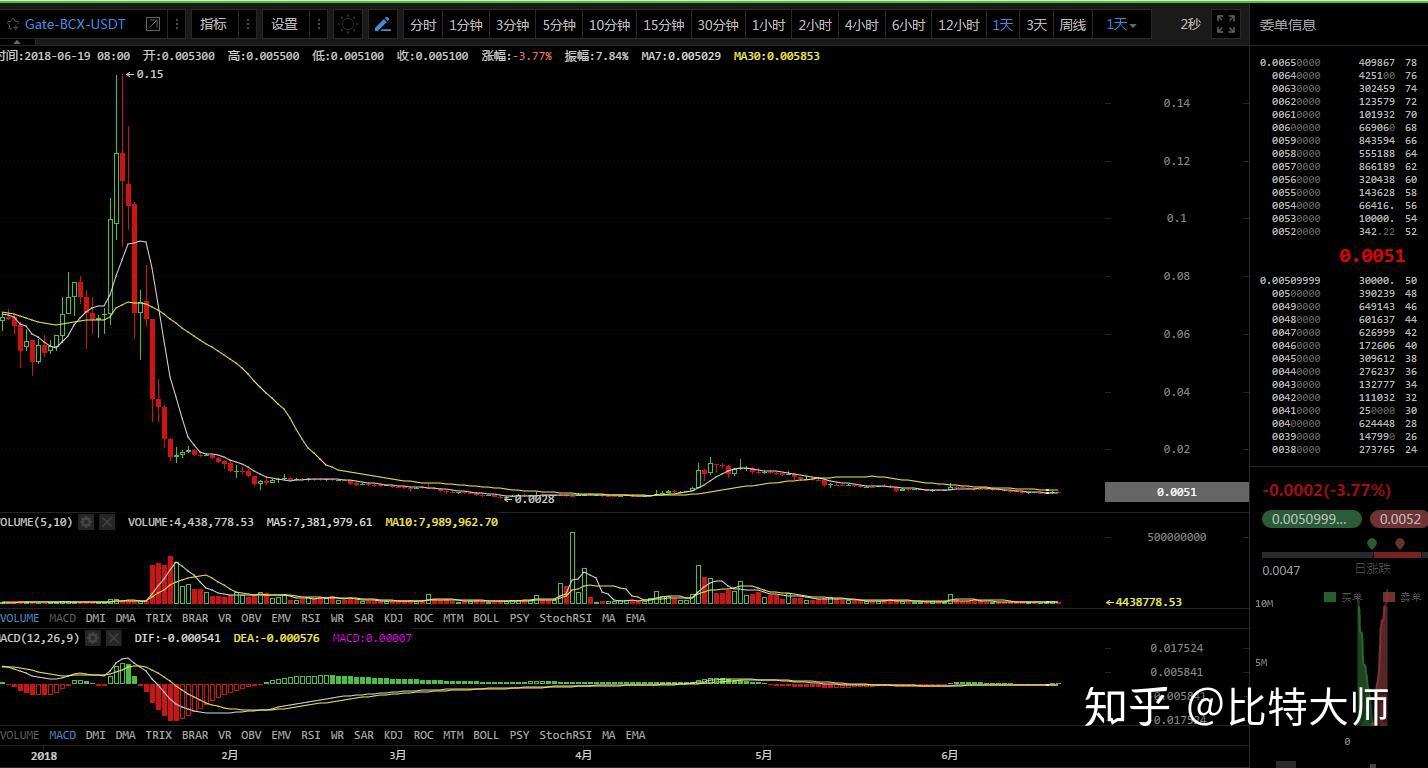Select the 30分钟 interval

click(x=717, y=25)
